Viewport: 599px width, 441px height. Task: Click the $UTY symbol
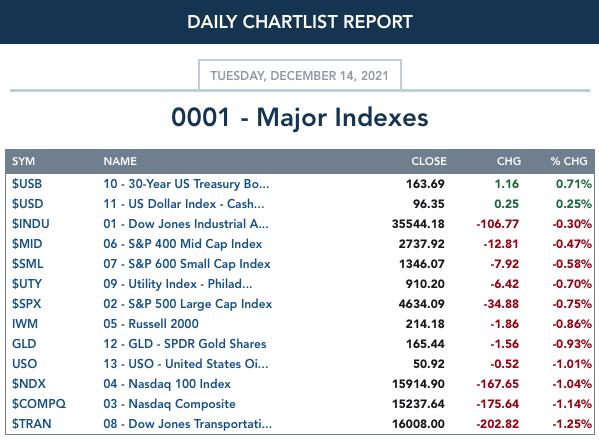coord(27,284)
